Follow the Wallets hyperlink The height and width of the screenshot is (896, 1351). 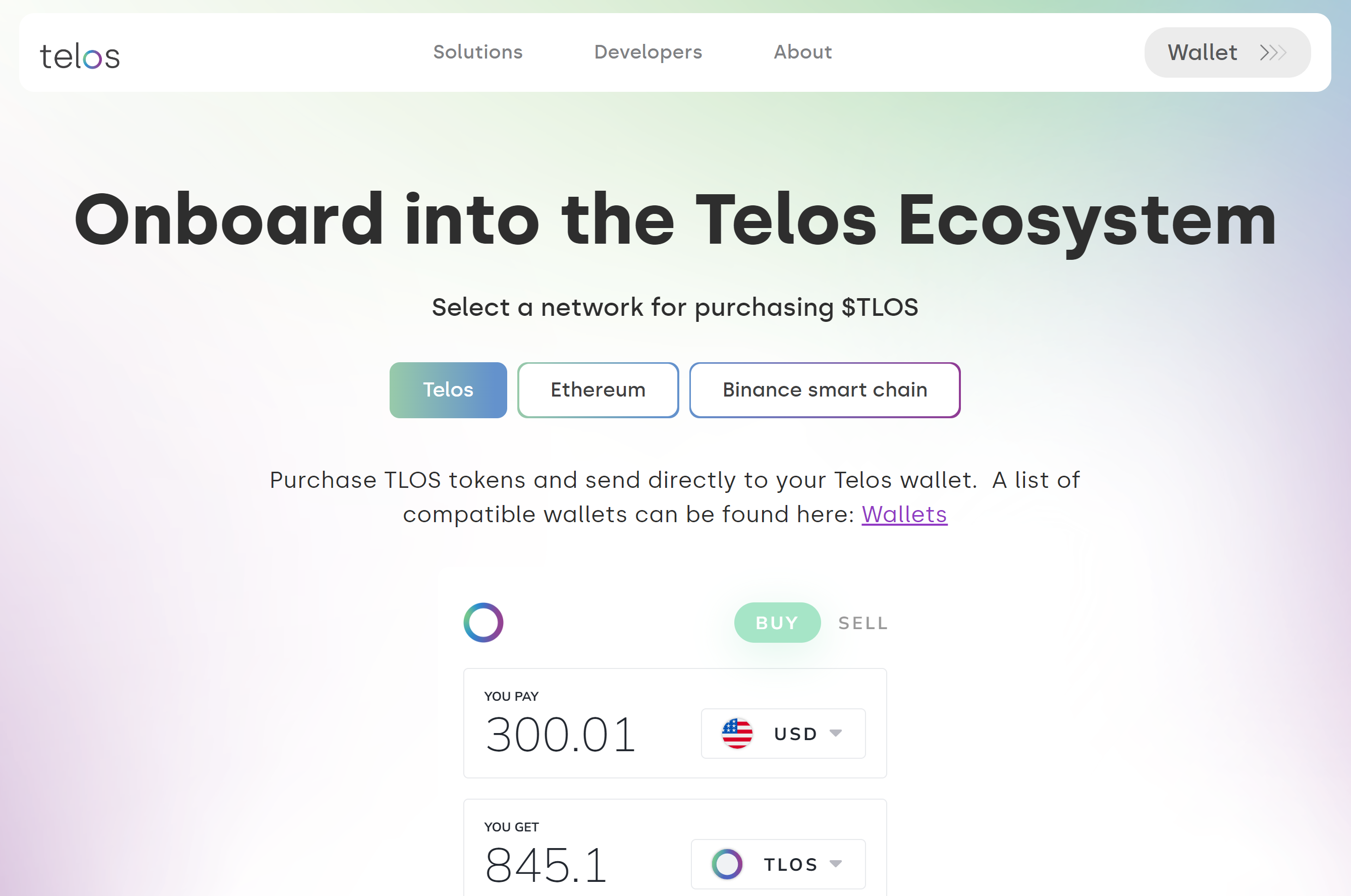(x=904, y=514)
